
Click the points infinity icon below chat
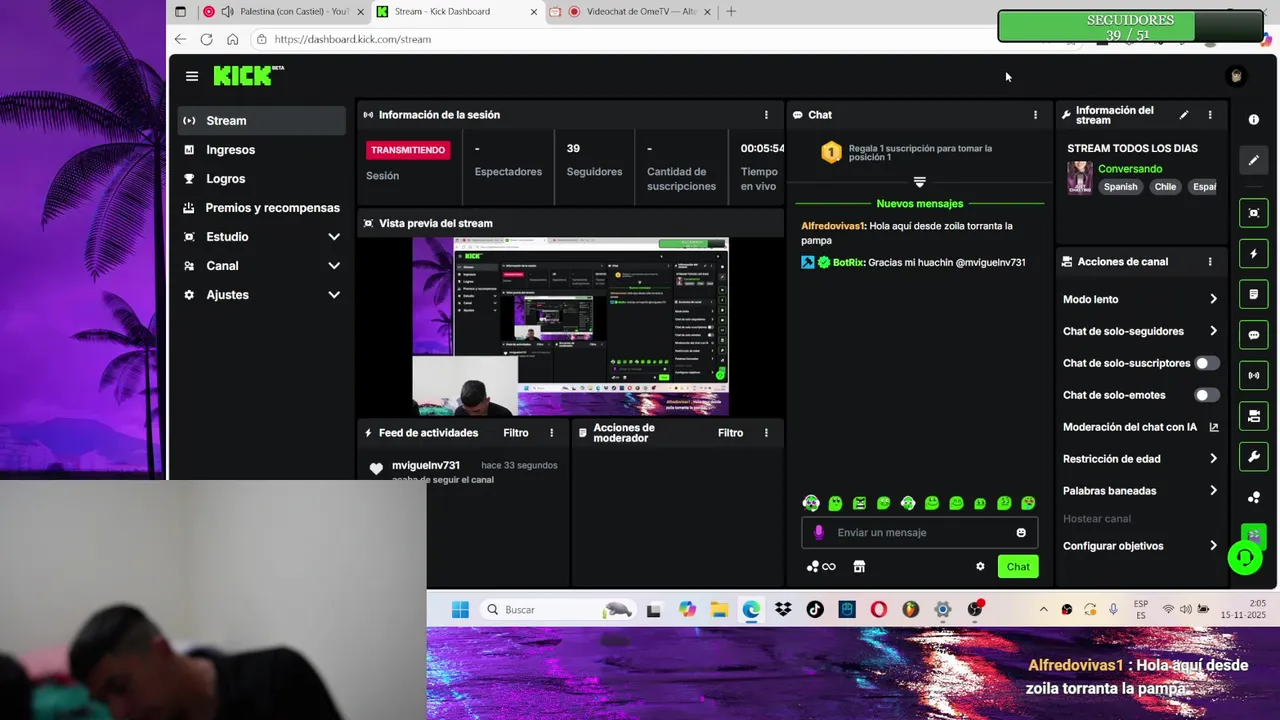tap(821, 567)
